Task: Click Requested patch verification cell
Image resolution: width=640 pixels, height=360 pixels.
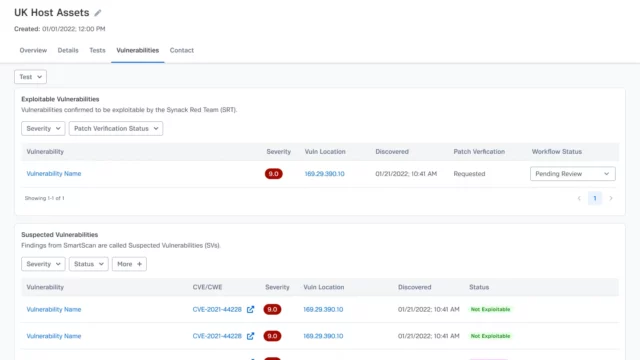Action: point(469,174)
